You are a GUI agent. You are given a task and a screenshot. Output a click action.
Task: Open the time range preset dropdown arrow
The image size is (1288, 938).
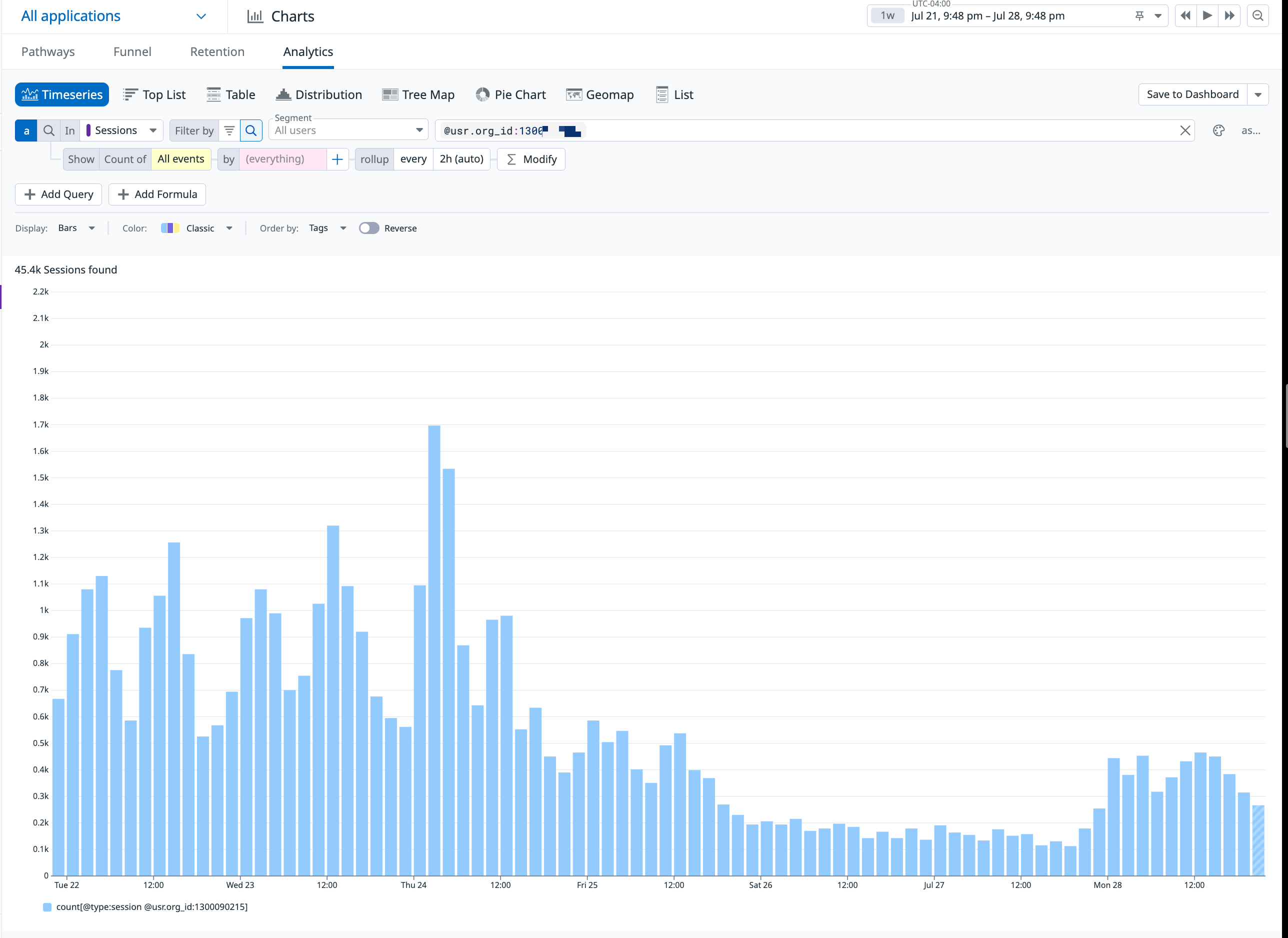(1158, 16)
